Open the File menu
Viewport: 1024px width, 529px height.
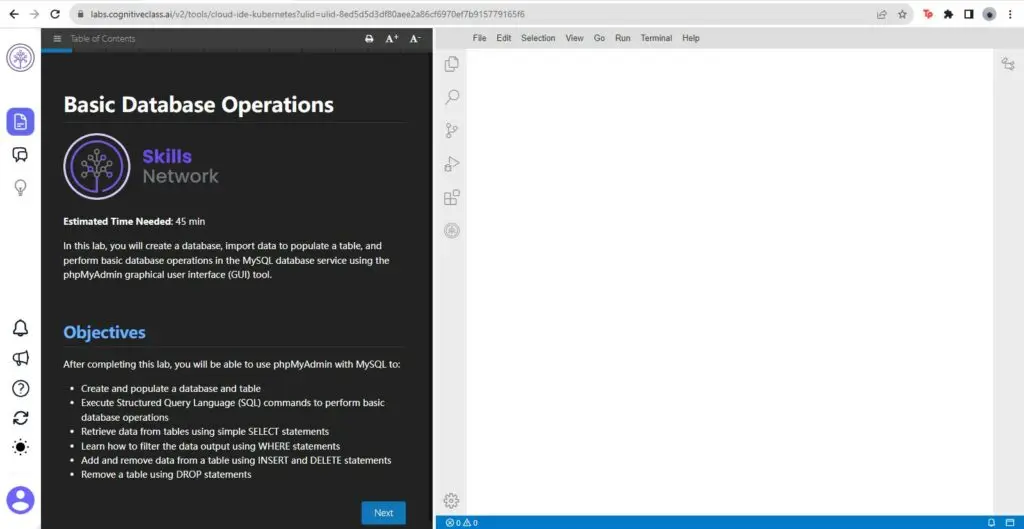[479, 39]
